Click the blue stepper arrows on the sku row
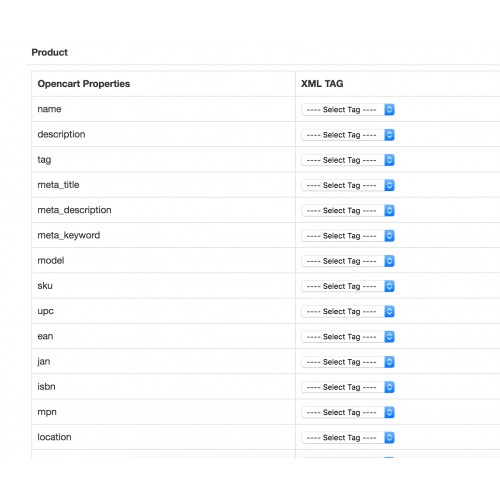Screen dimensions: 500x500 389,286
